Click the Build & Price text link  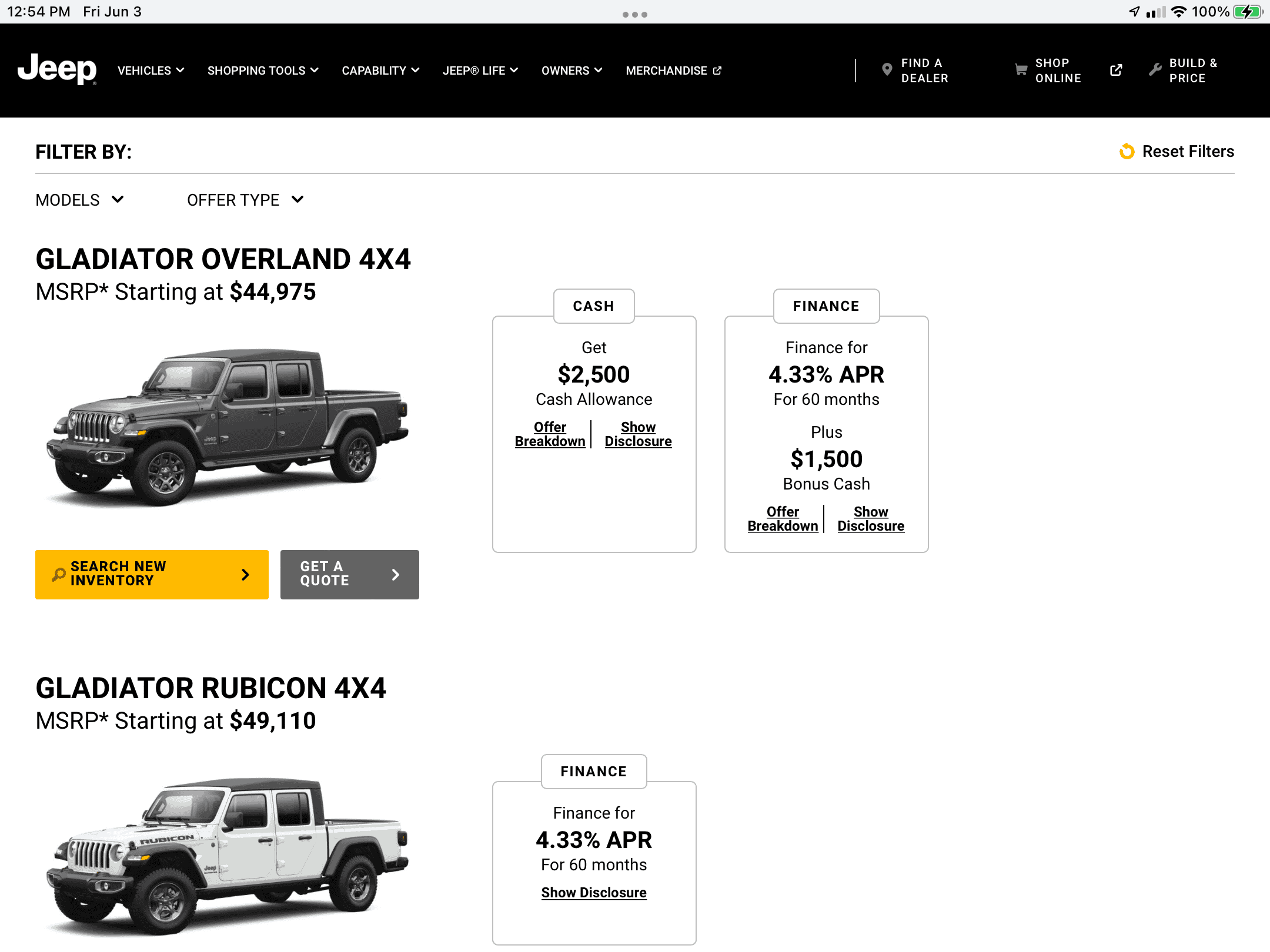(1193, 71)
